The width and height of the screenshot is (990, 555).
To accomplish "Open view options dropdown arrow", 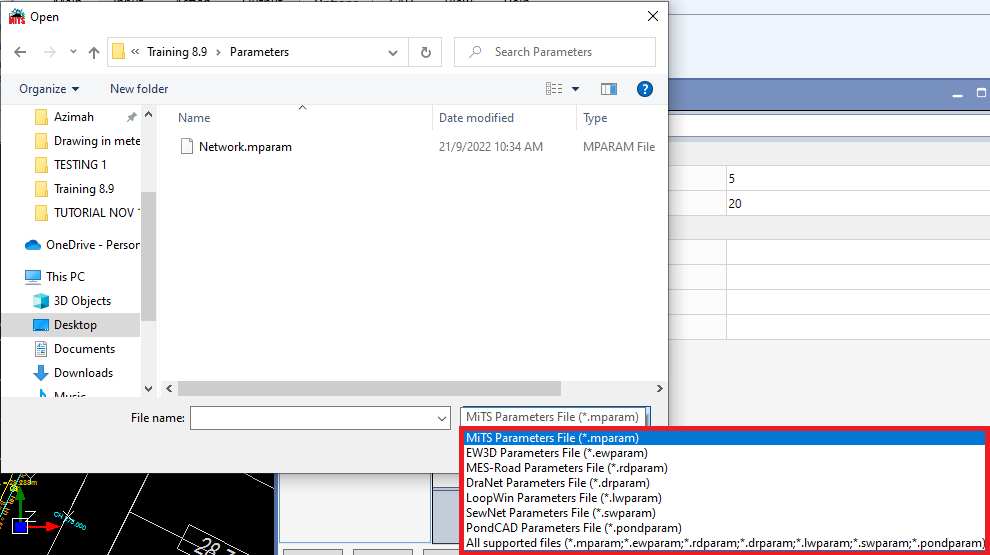I will point(575,89).
